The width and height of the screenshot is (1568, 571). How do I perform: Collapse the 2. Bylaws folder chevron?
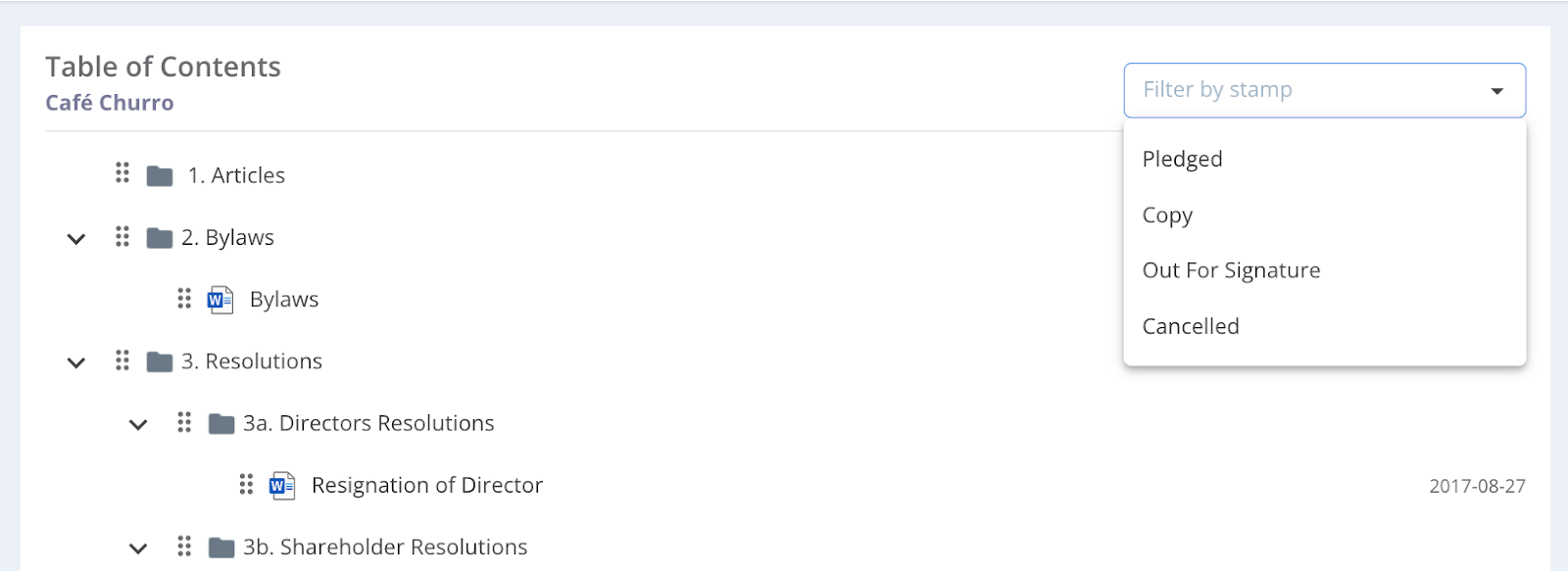click(x=76, y=239)
